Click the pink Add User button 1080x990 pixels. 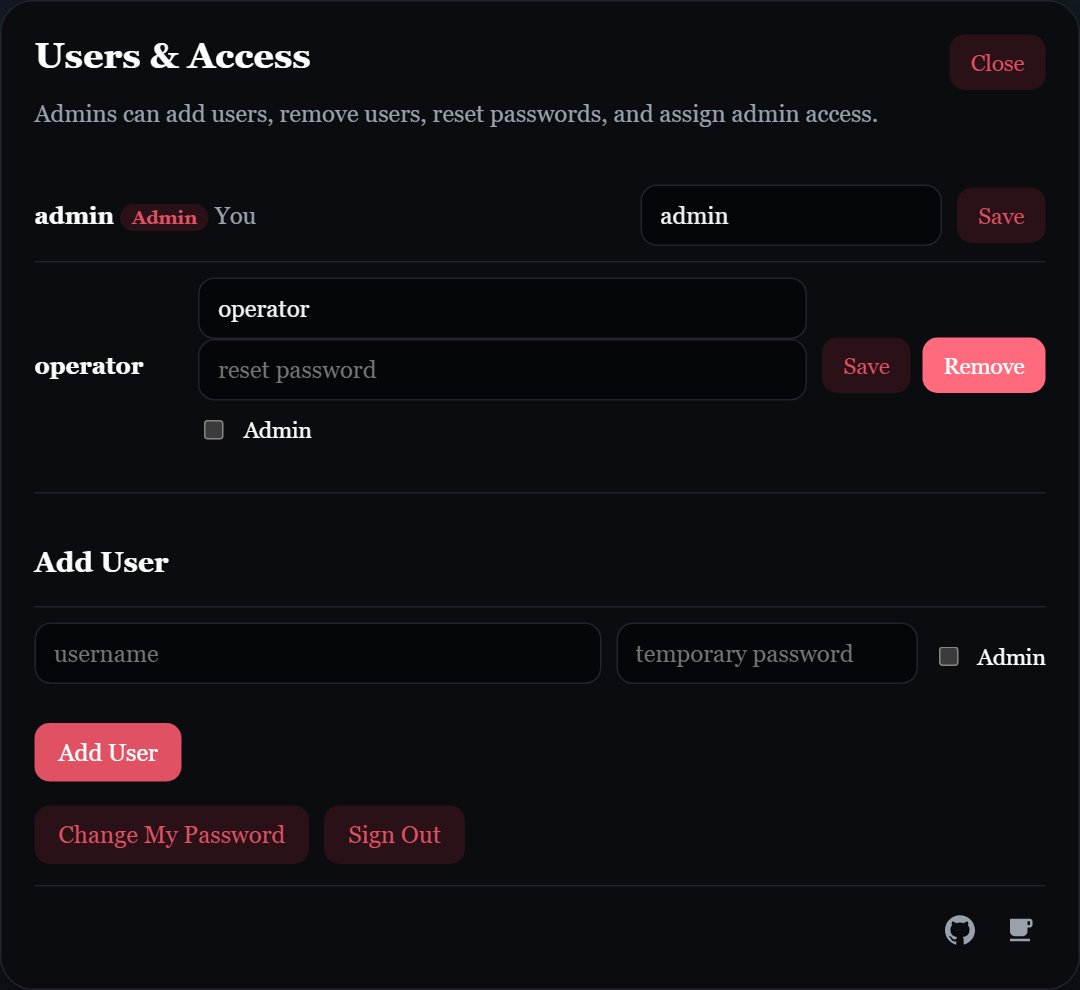tap(108, 752)
